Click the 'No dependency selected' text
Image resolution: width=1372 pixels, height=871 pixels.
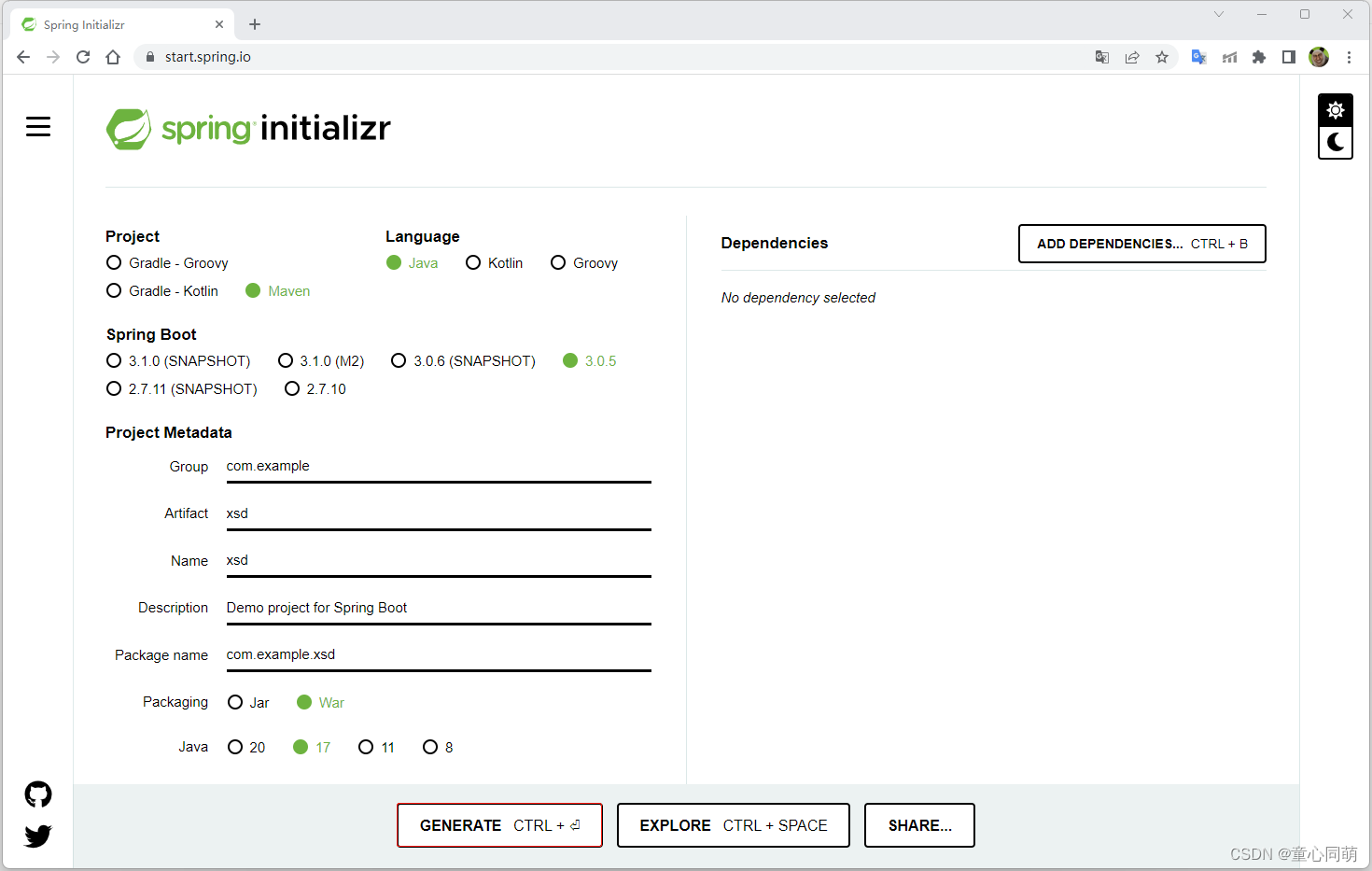(x=798, y=298)
